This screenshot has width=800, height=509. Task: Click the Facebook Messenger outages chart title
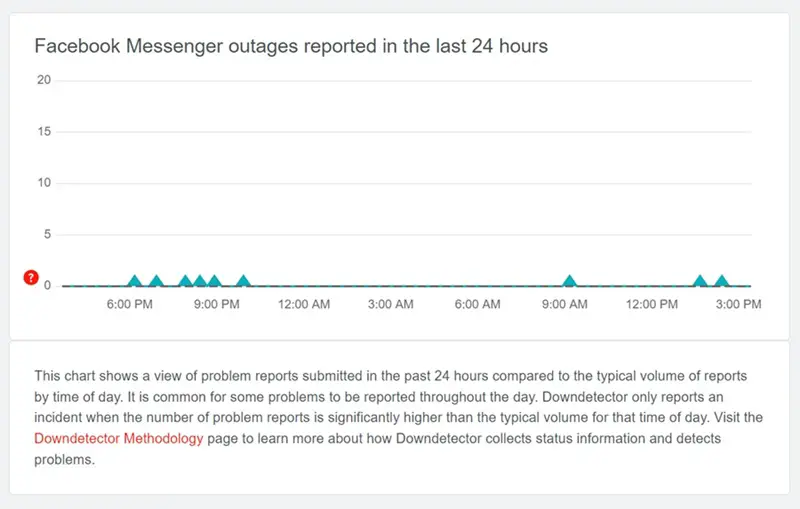291,46
